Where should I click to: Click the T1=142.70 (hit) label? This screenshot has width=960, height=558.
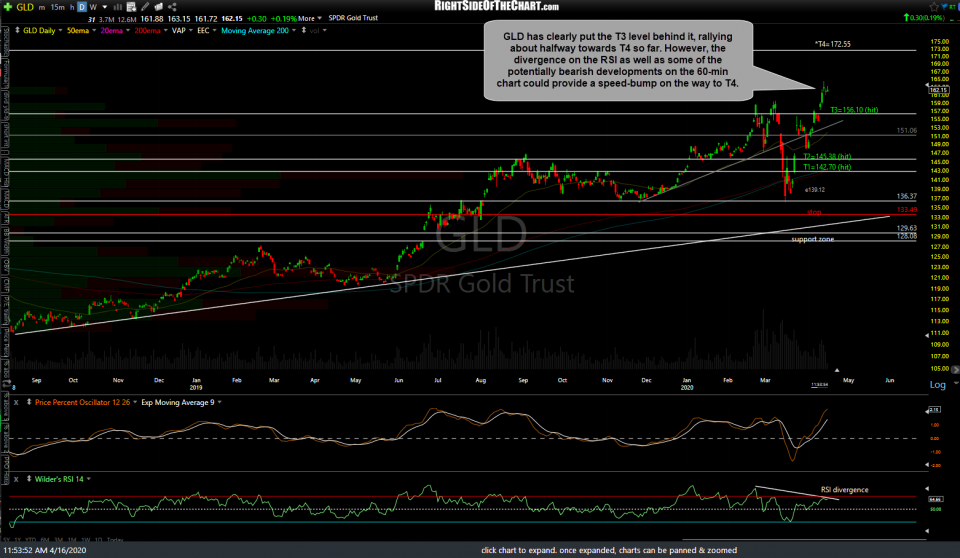(x=827, y=167)
